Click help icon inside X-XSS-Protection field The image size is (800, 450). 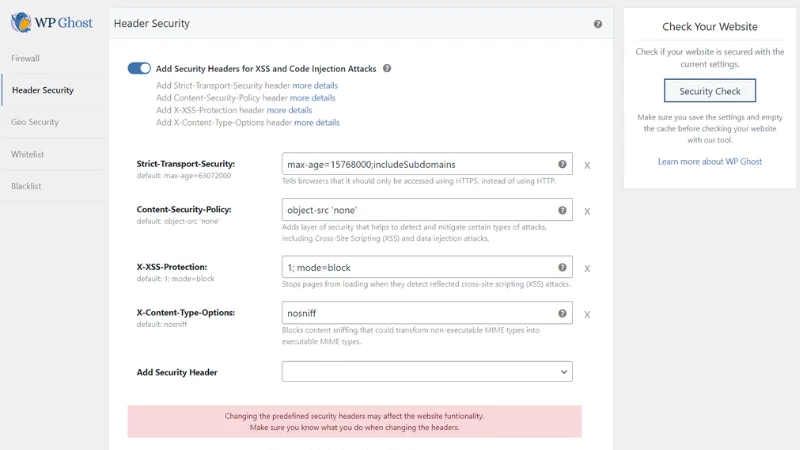tap(562, 268)
